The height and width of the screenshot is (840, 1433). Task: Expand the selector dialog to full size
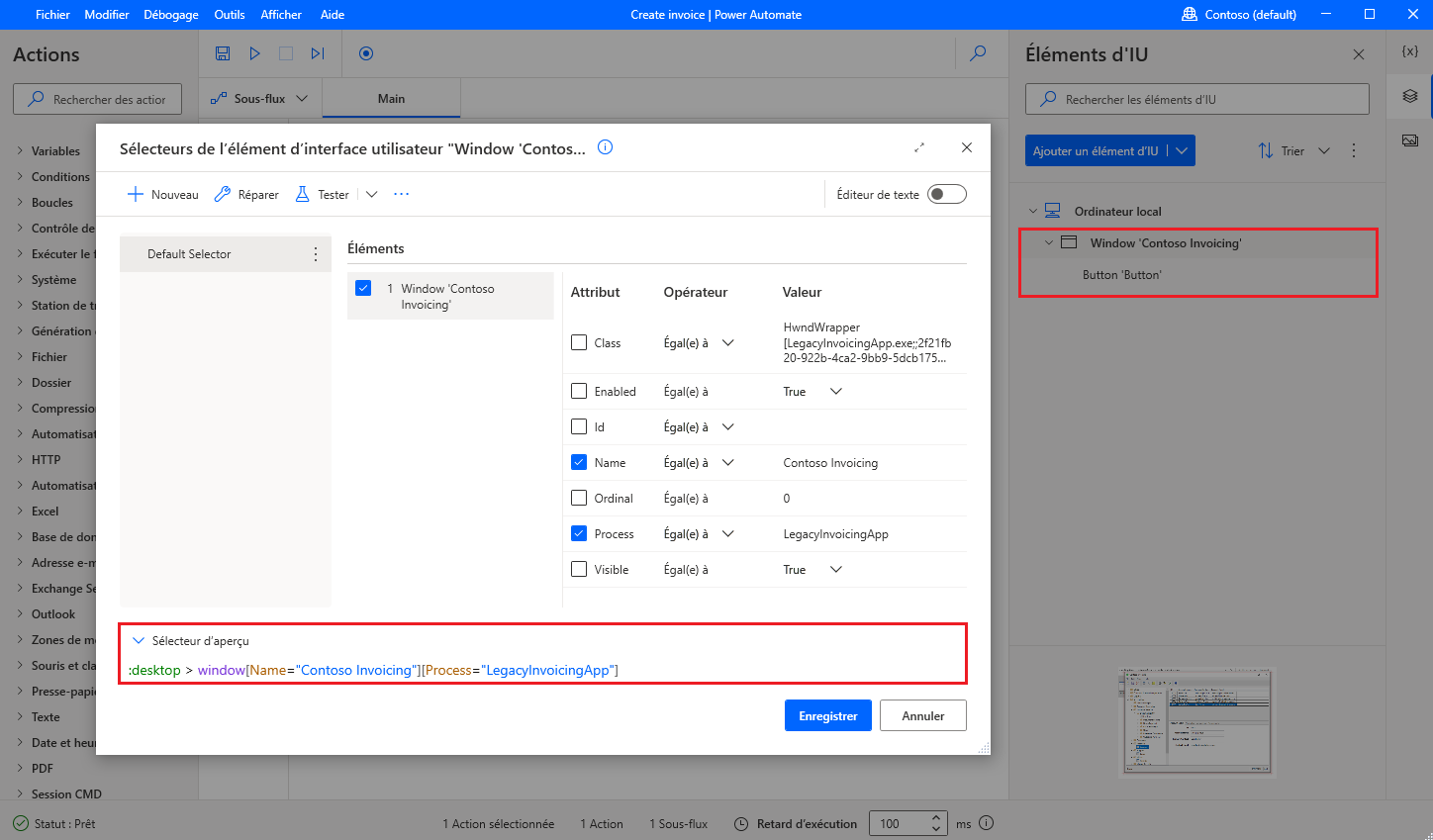pyautogui.click(x=919, y=147)
